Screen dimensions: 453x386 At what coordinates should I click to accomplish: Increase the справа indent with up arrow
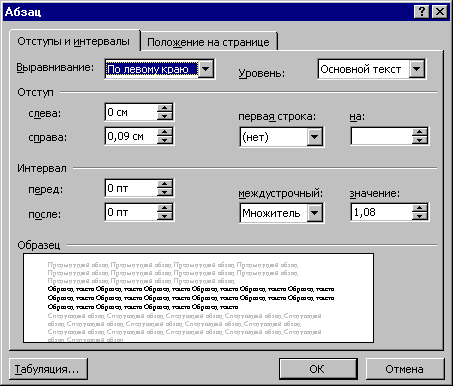[165, 132]
